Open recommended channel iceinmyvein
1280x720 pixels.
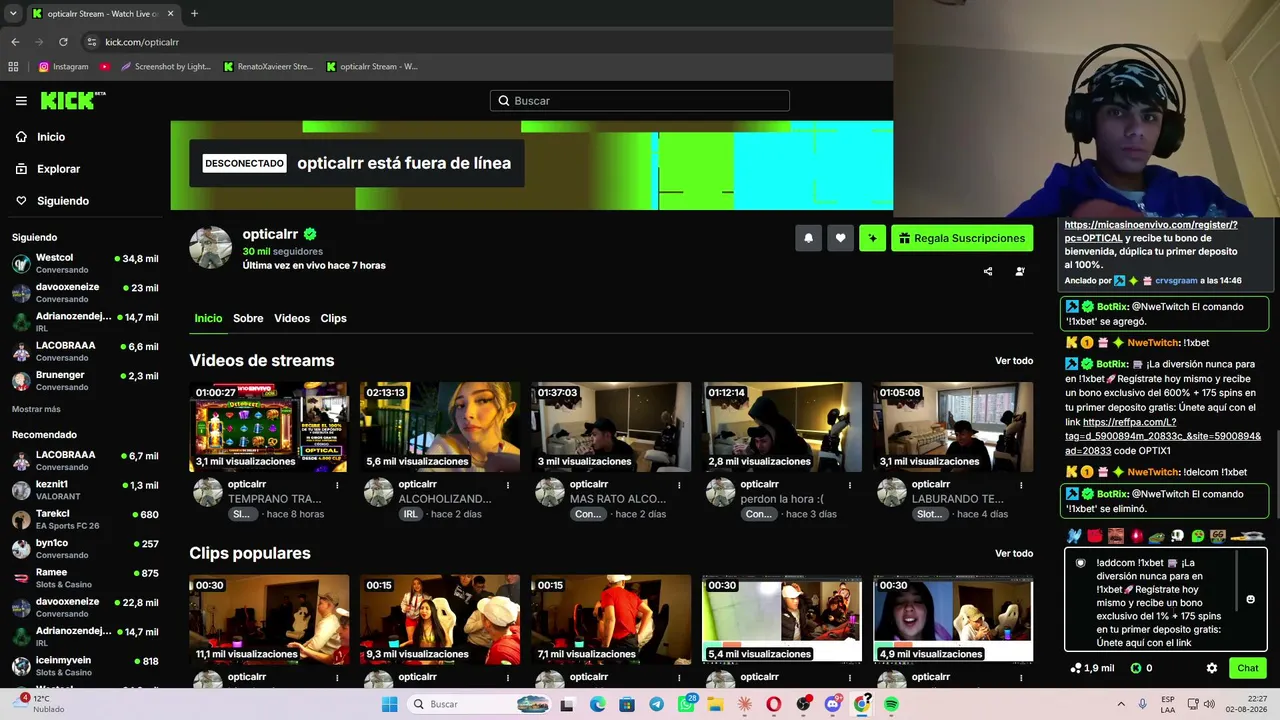click(85, 666)
